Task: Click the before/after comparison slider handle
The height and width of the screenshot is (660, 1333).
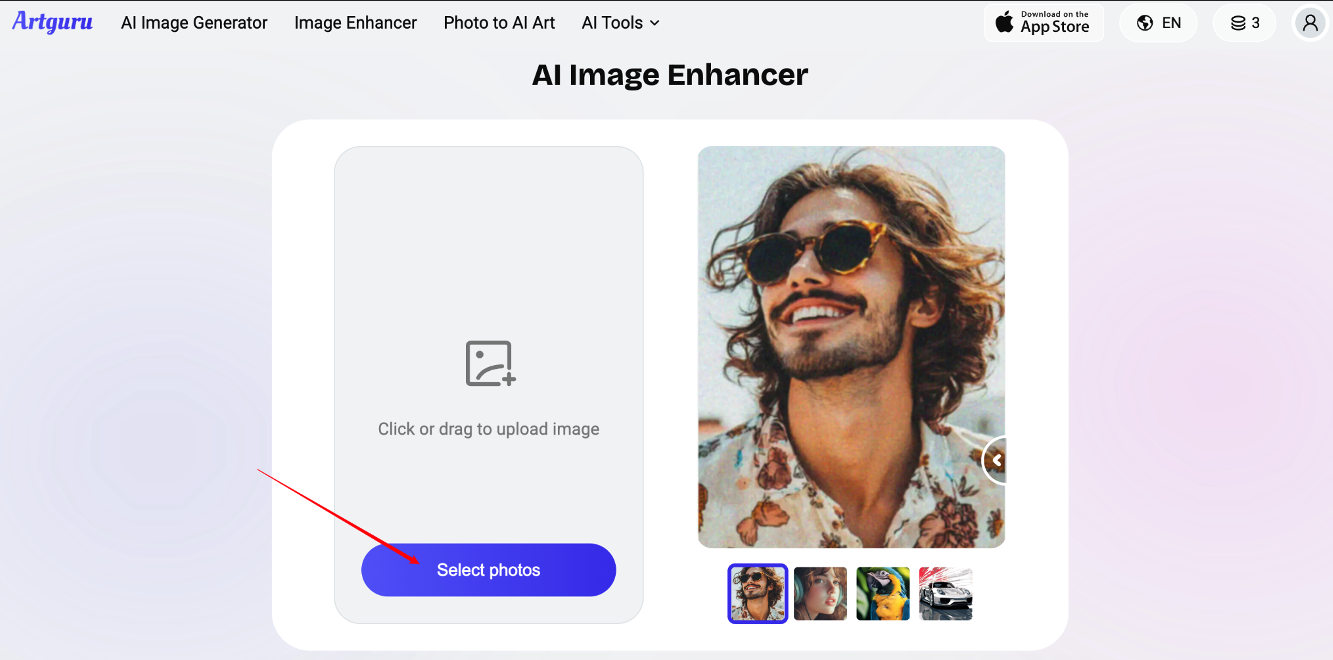Action: (x=995, y=461)
